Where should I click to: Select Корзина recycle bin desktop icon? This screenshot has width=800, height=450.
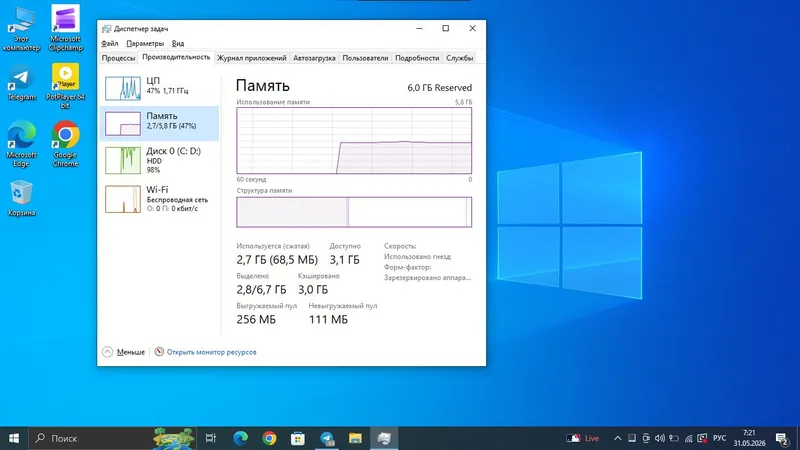[21, 198]
